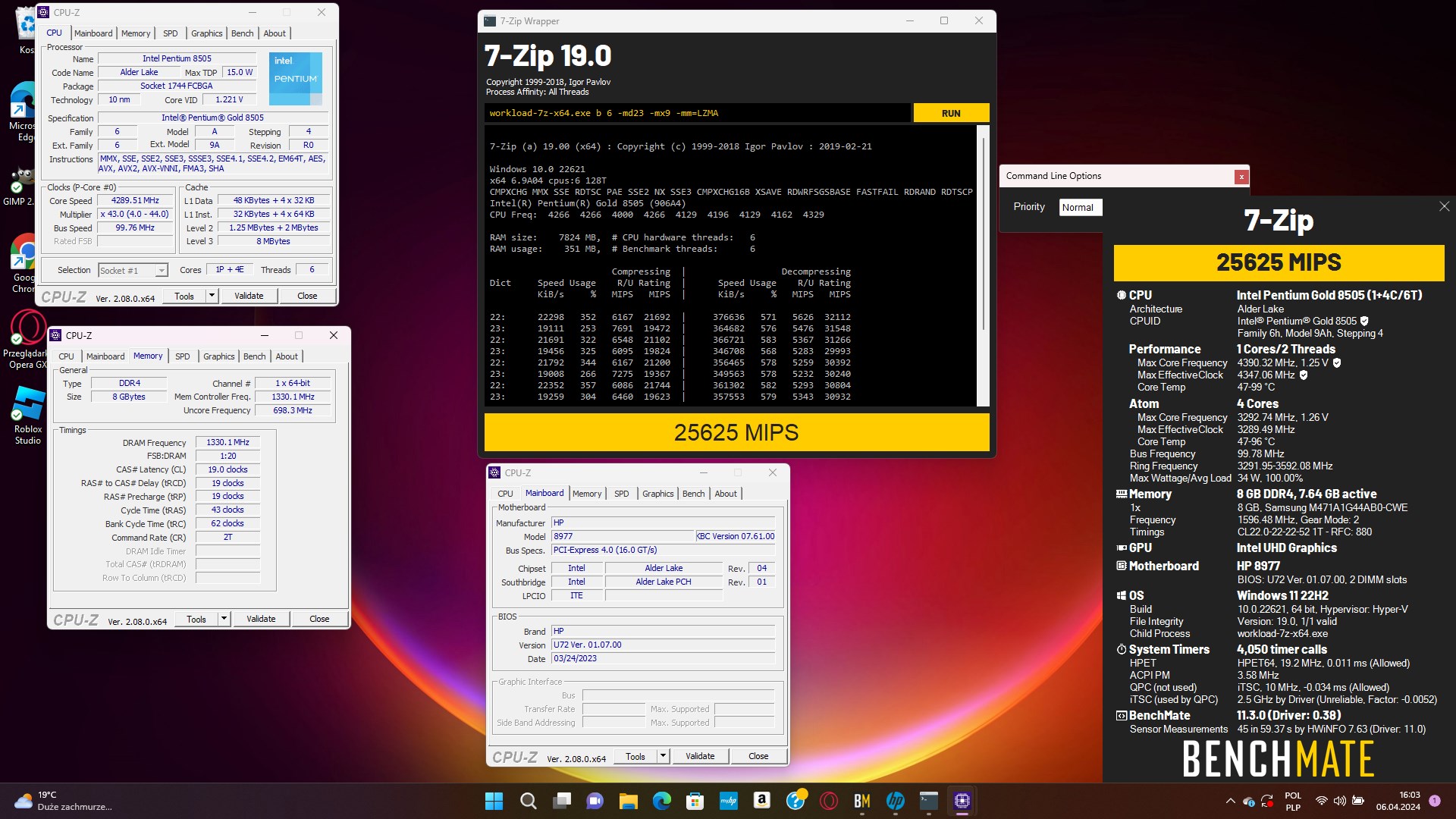Open Memory tab in top CPU-Z window
Screen dimensions: 1456x819
[x=136, y=33]
